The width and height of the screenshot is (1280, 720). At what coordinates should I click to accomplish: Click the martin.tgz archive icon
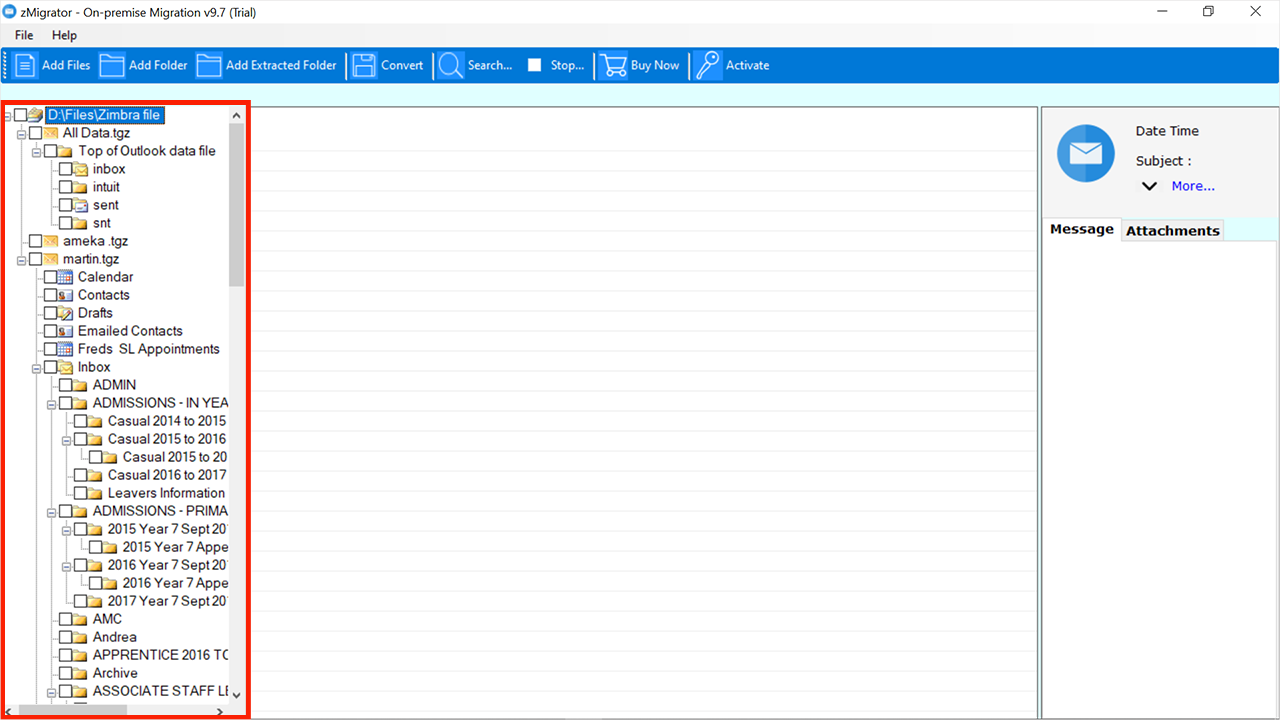(51, 259)
